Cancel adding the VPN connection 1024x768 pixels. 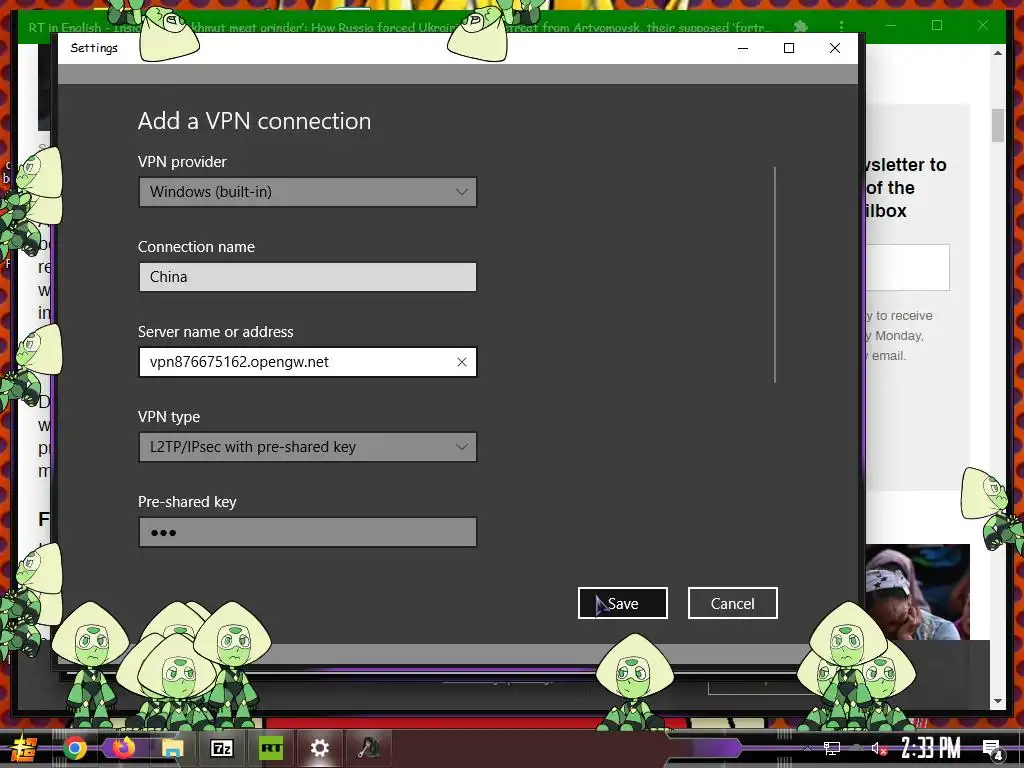coord(732,603)
